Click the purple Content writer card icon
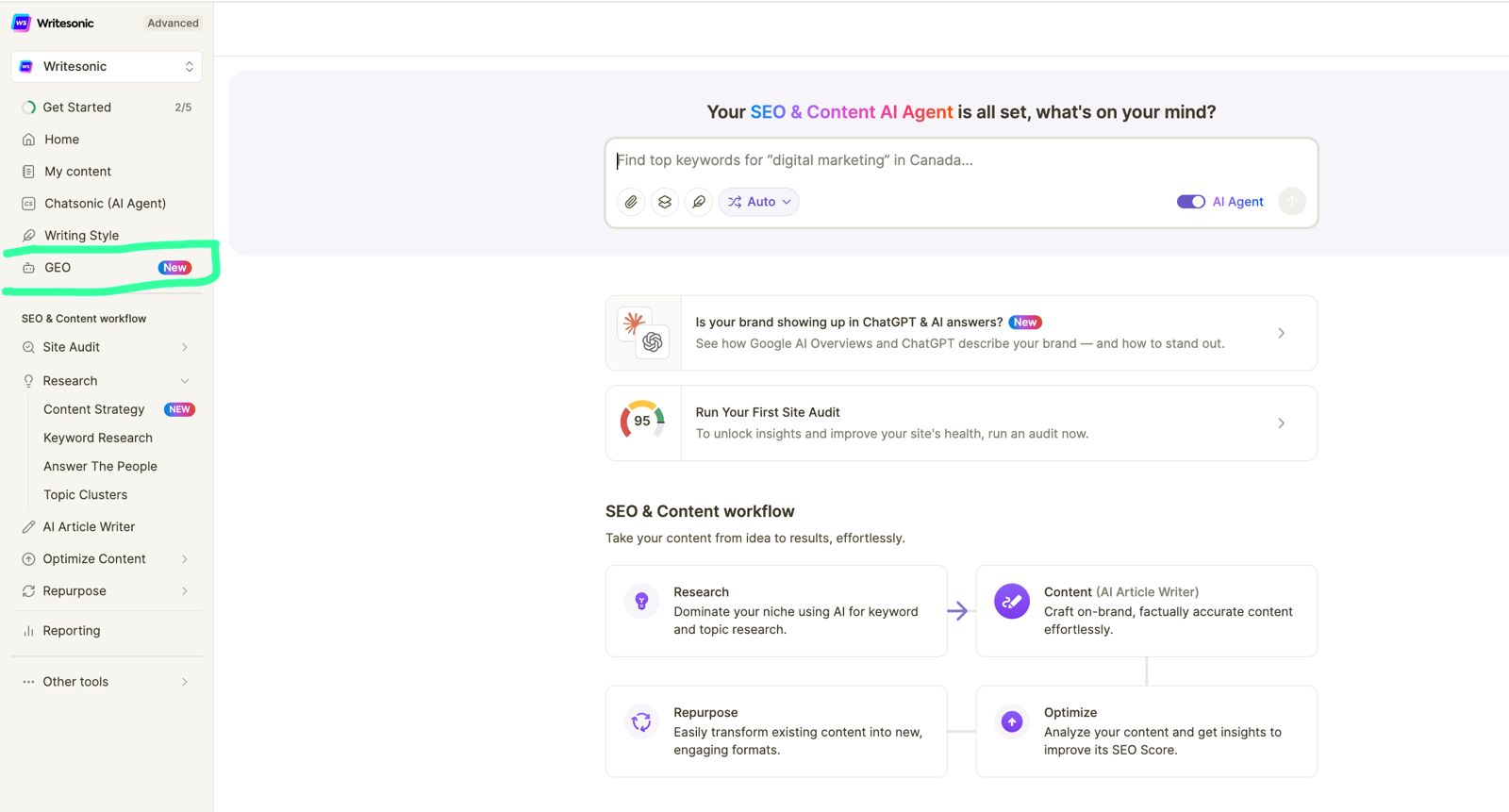 tap(1012, 602)
